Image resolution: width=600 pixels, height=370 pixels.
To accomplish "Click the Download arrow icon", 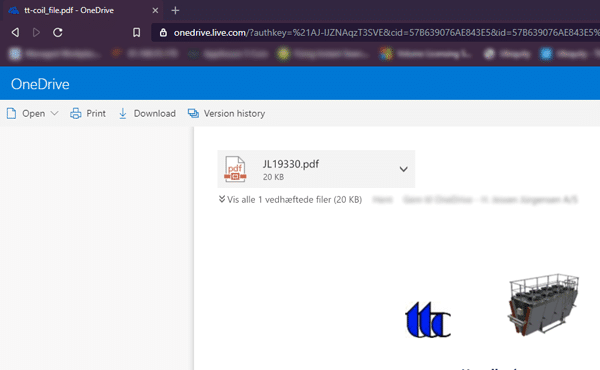I will [122, 113].
